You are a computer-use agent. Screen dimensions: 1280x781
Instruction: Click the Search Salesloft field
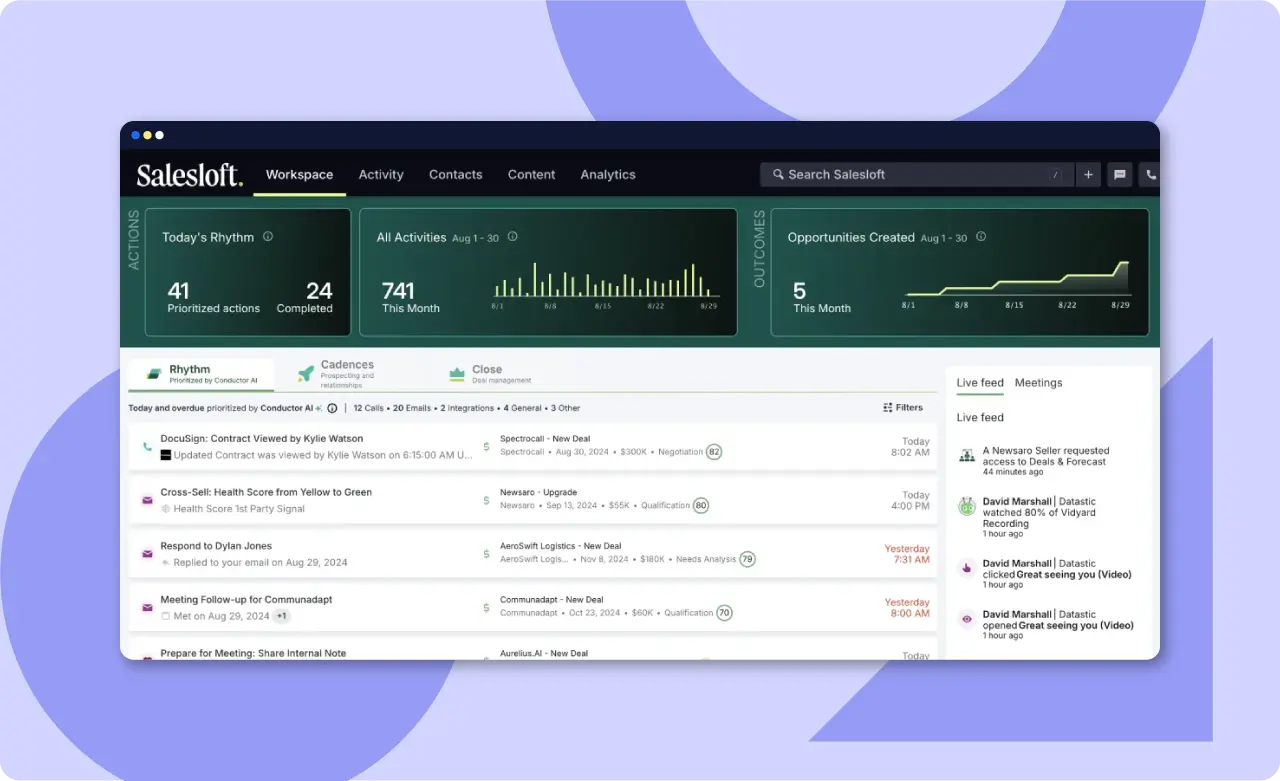[917, 174]
